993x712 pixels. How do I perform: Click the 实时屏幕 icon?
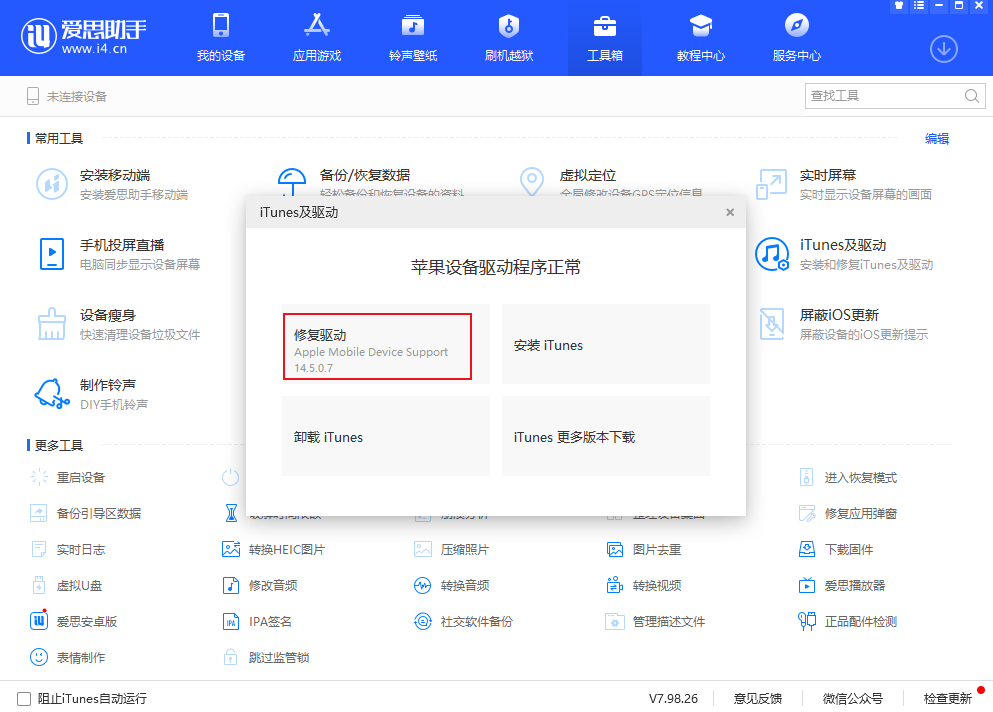tap(772, 184)
